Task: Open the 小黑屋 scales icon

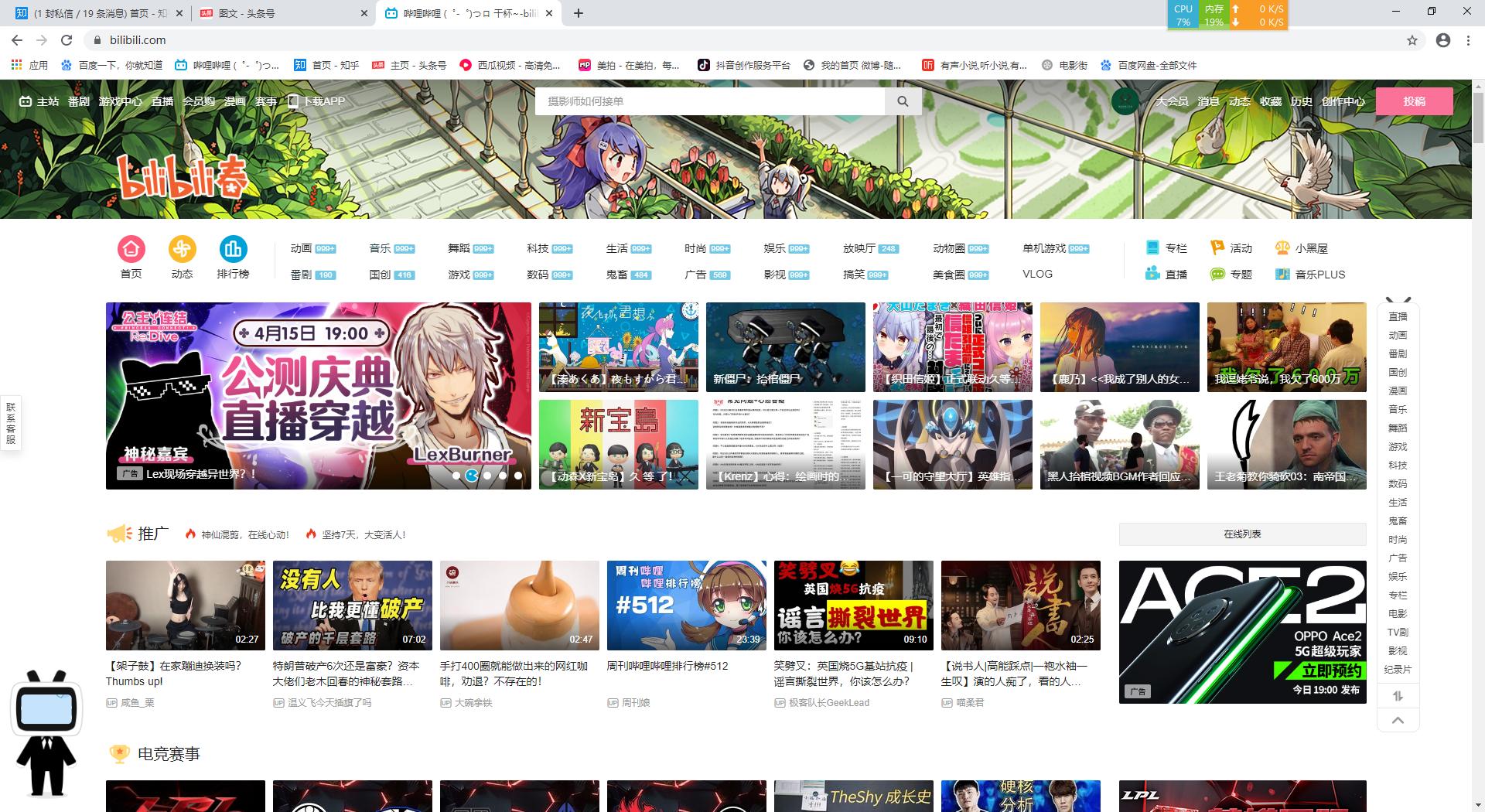Action: tap(1282, 247)
